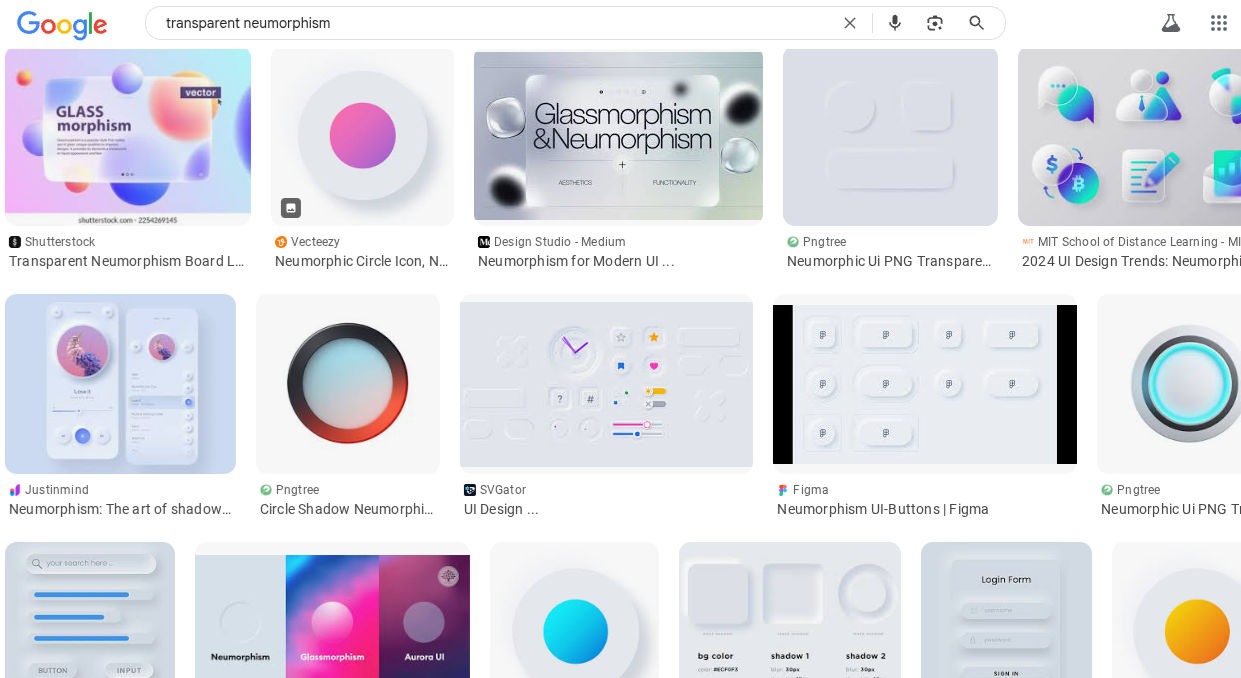This screenshot has height=678, width=1241.
Task: Open the cyan neumorphic circle thumbnail
Action: pyautogui.click(x=574, y=610)
